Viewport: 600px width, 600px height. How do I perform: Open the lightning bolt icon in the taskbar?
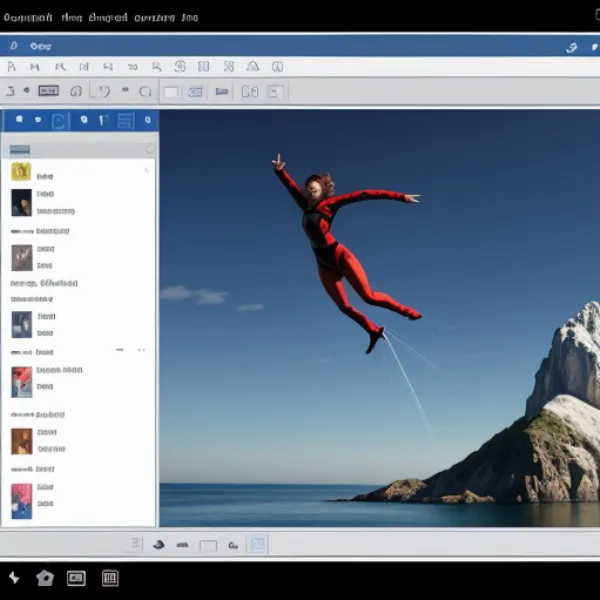(x=14, y=578)
